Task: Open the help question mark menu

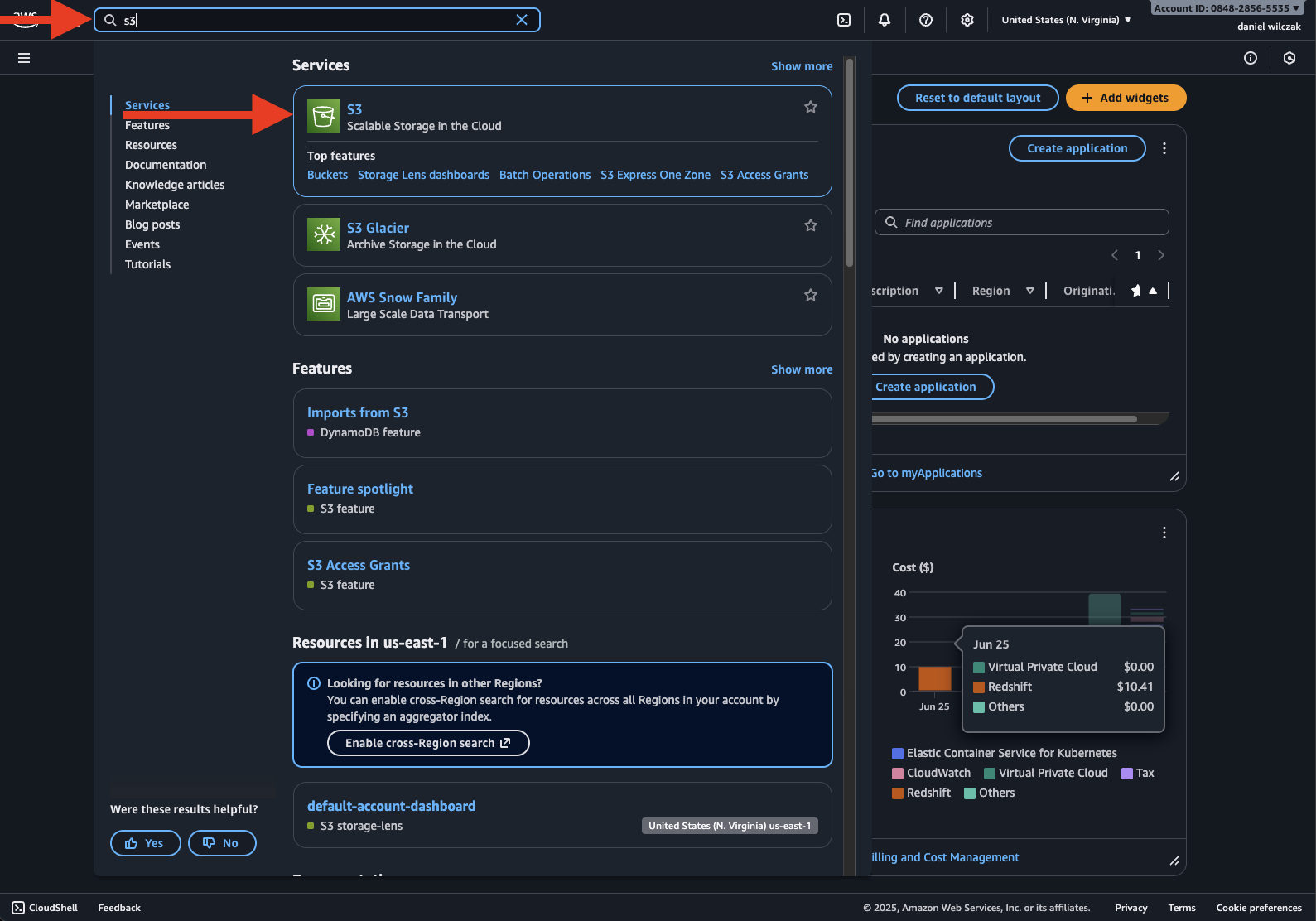Action: coord(926,20)
